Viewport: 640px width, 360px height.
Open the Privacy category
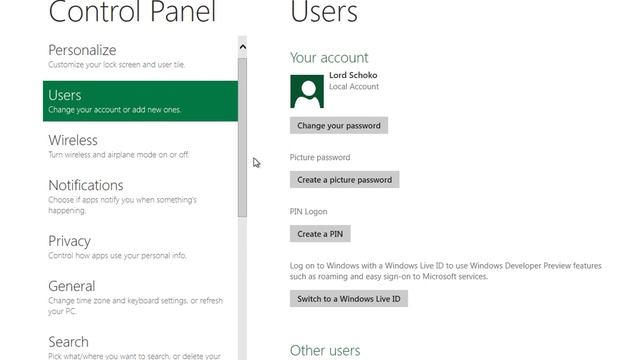[140, 247]
